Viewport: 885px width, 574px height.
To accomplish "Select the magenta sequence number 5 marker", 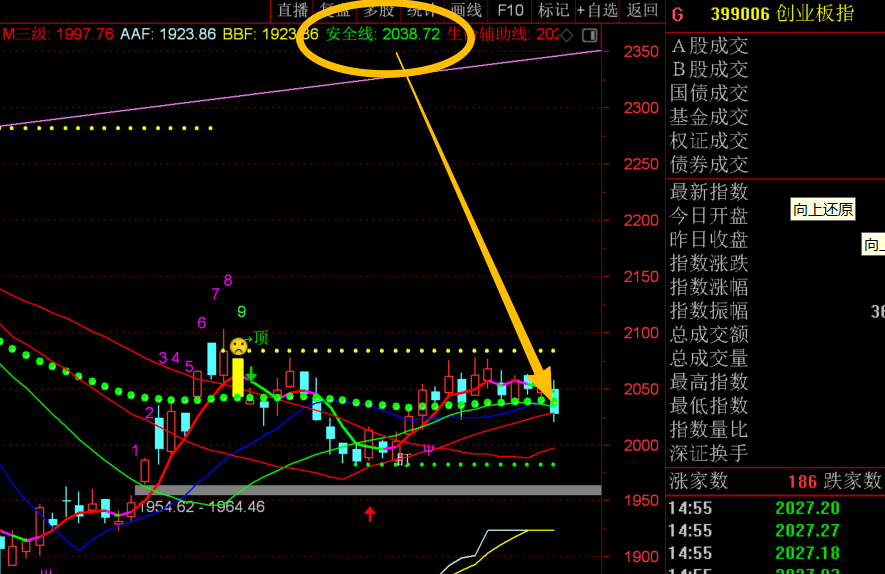I will tap(189, 366).
